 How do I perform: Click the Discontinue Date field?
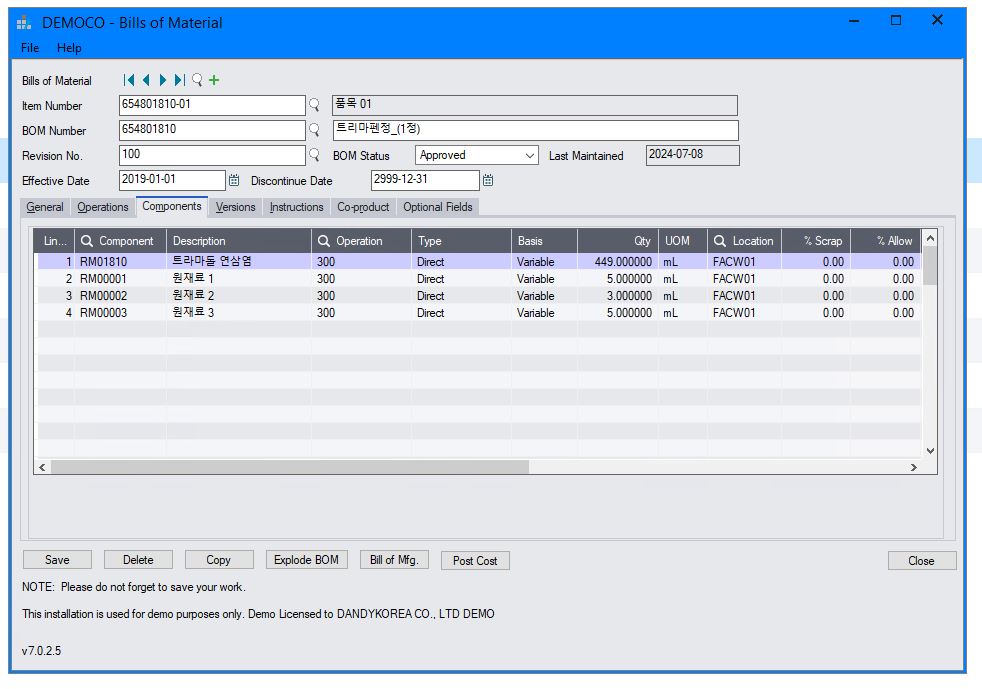point(425,180)
